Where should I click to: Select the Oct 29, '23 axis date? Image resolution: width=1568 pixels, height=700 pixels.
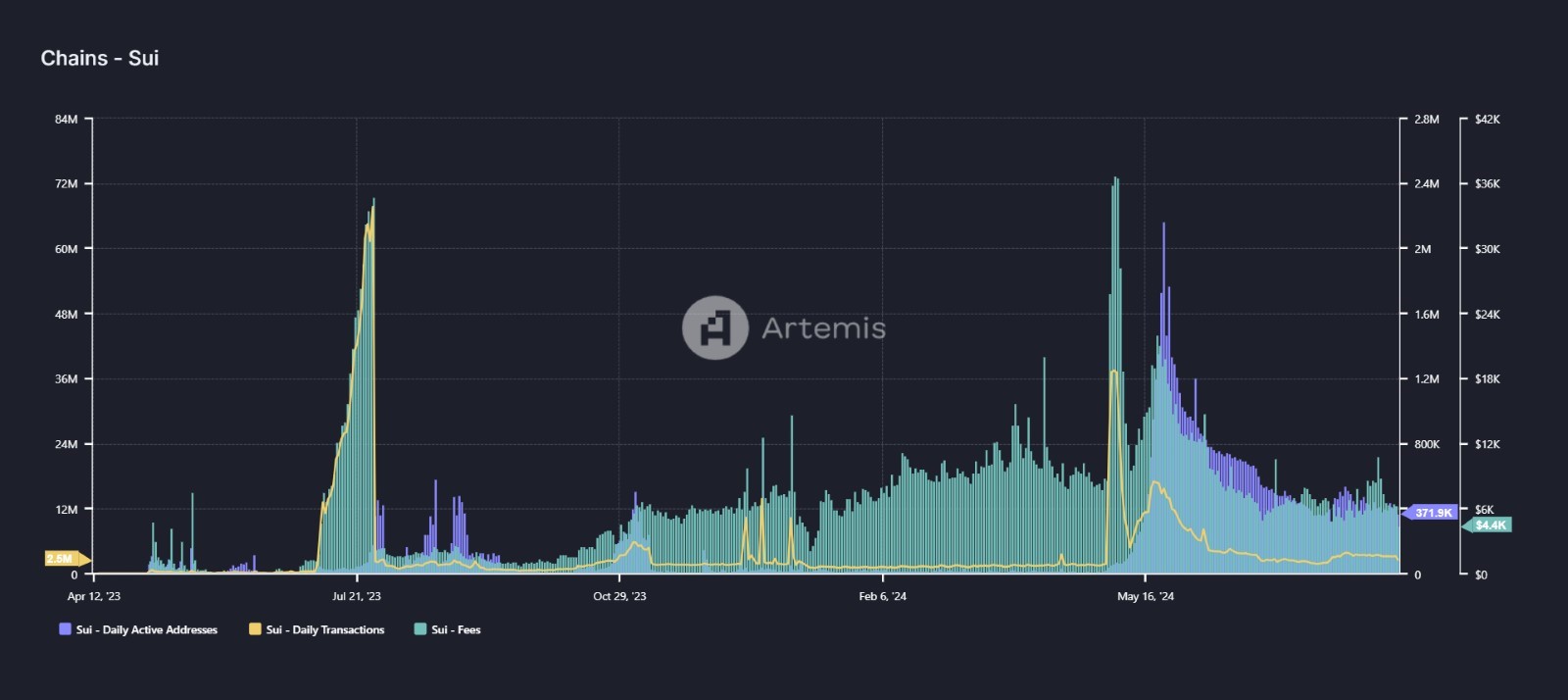[619, 596]
